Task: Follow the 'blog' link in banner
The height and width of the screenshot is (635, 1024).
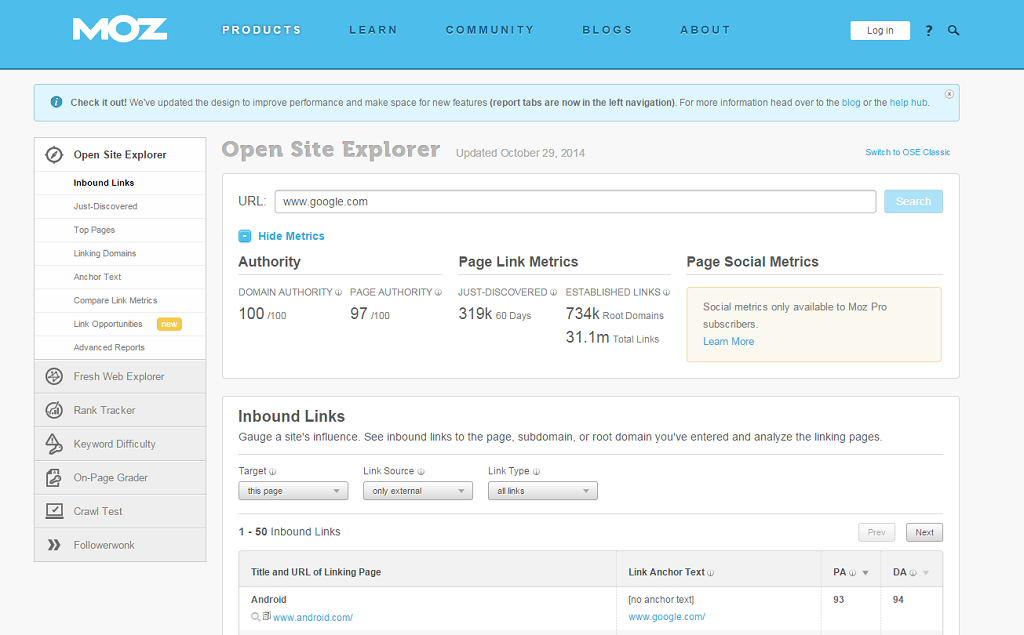Action: point(851,103)
